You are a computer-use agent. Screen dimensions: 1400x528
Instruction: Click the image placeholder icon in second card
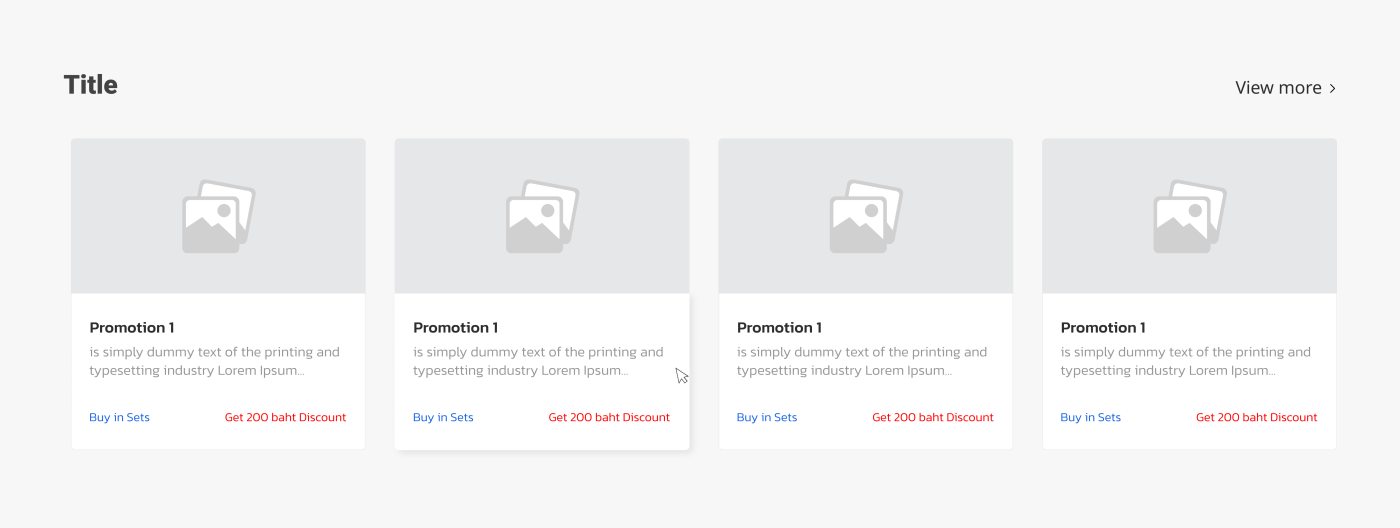[x=542, y=216]
